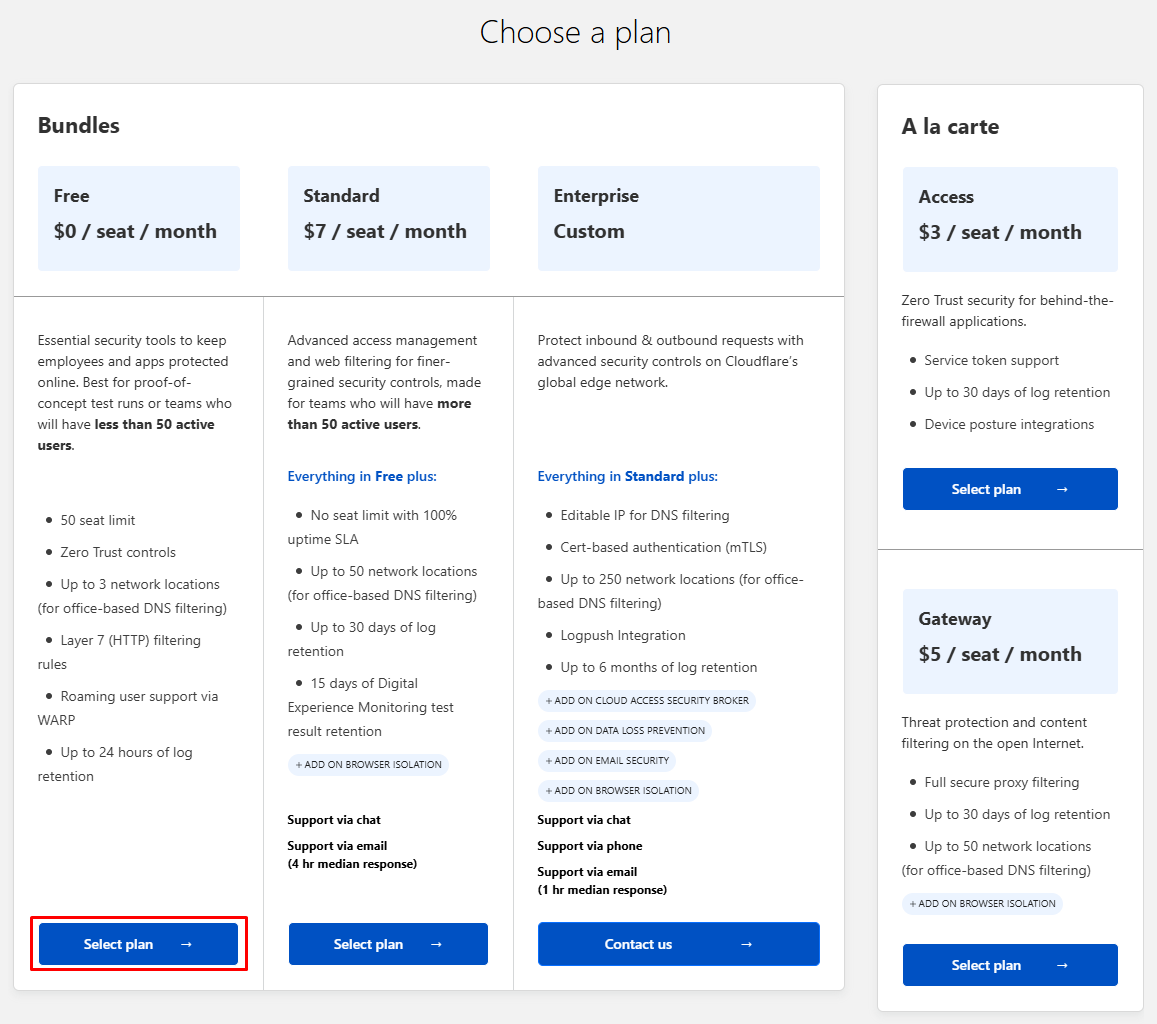Screen dimensions: 1157x1024
Task: Click the arrow icon in Standard Select plan
Action: click(x=436, y=944)
